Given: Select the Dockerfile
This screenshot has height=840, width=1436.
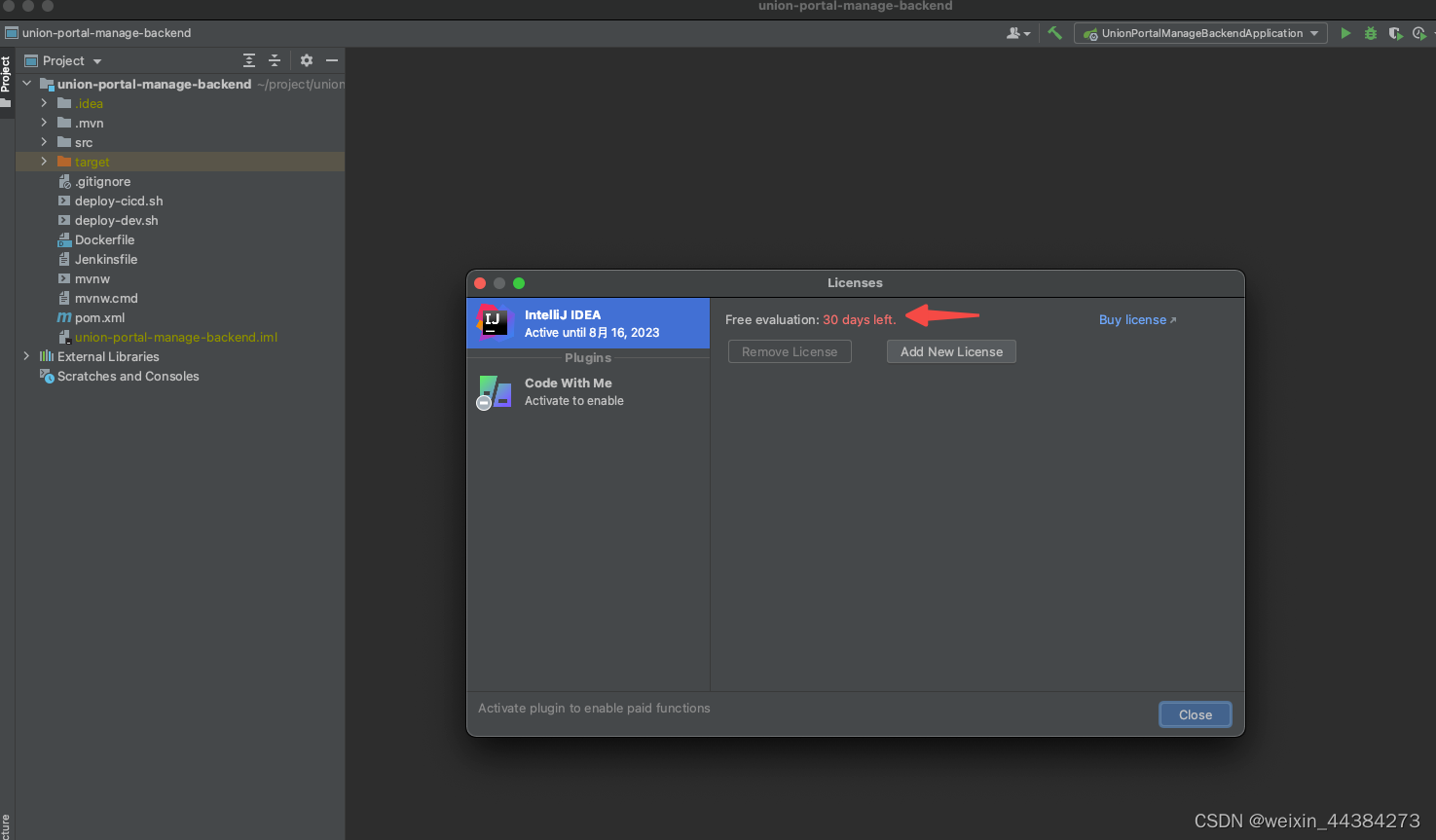Looking at the screenshot, I should point(104,239).
